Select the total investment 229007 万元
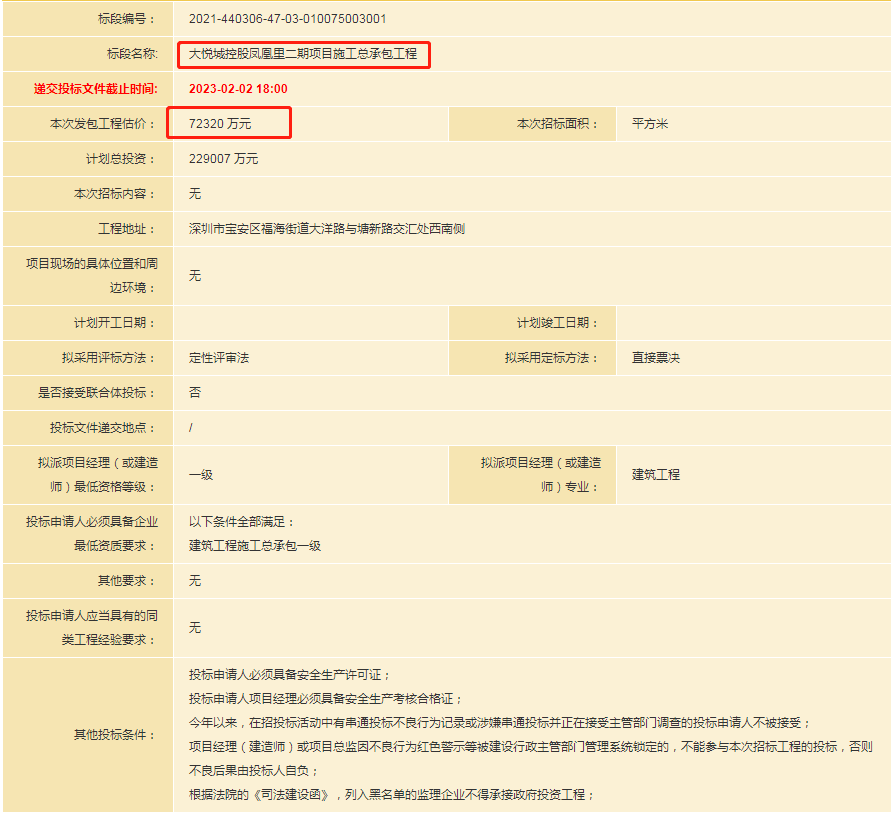891x815 pixels. point(223,159)
